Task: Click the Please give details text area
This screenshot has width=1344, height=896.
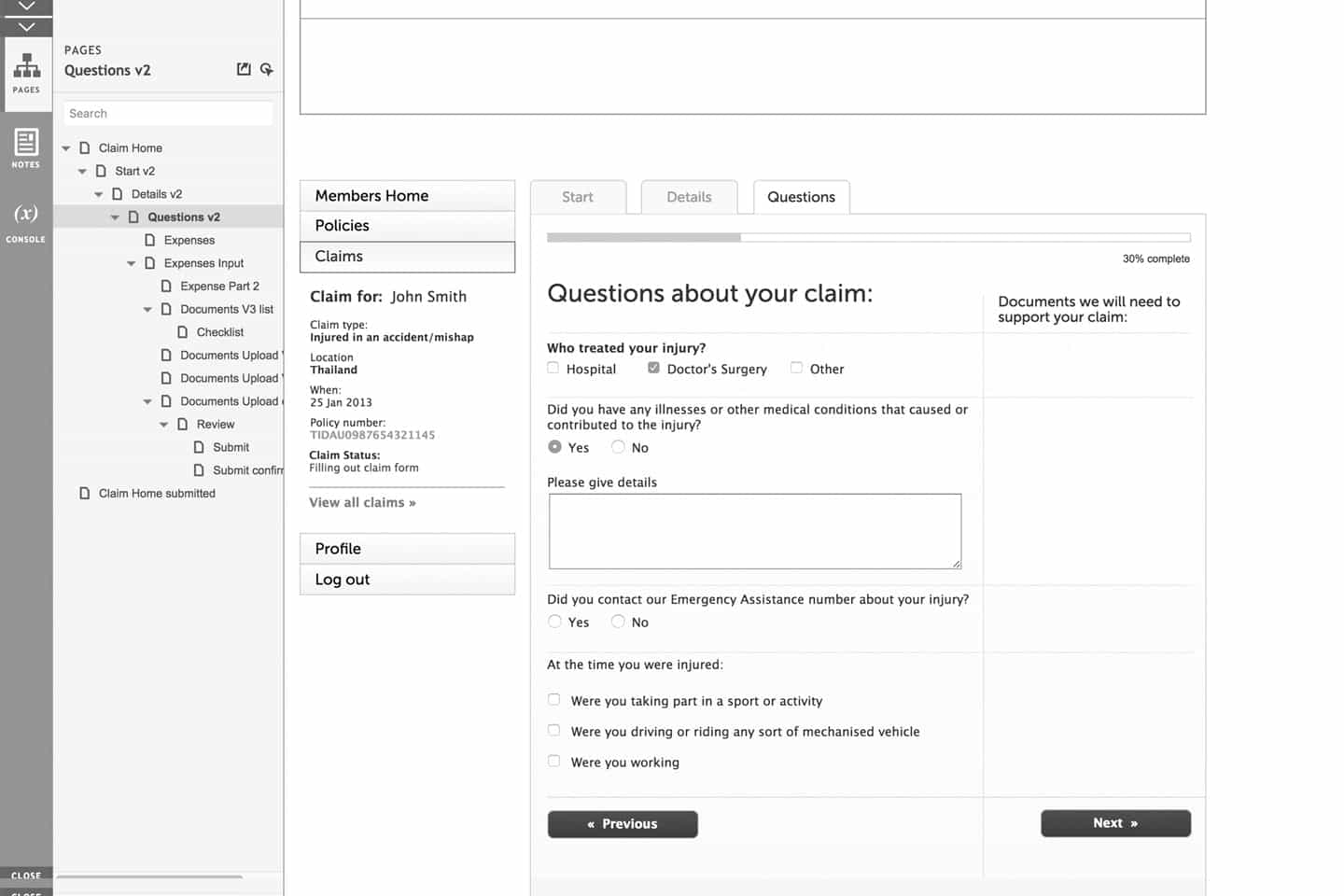Action: pyautogui.click(x=755, y=531)
